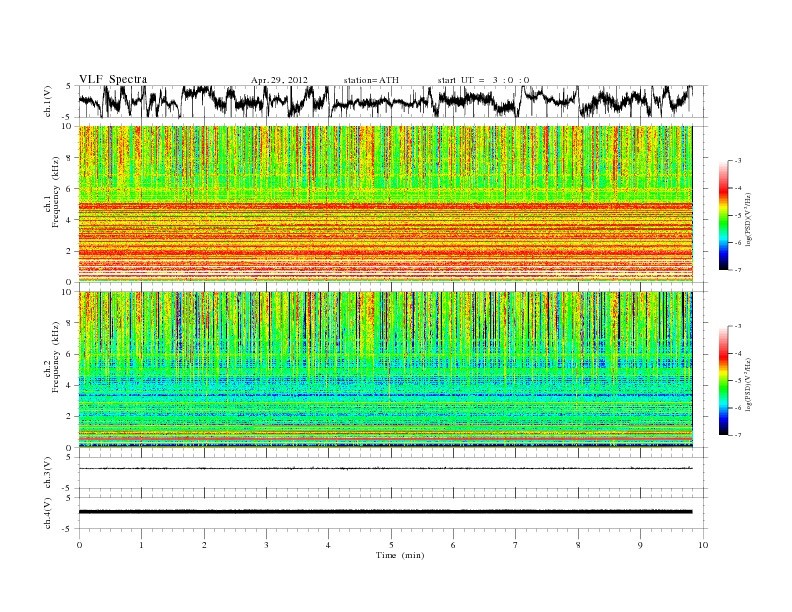This screenshot has width=792, height=612.
Task: Click the "-3" label on ch.2 color bar
Action: pos(738,326)
